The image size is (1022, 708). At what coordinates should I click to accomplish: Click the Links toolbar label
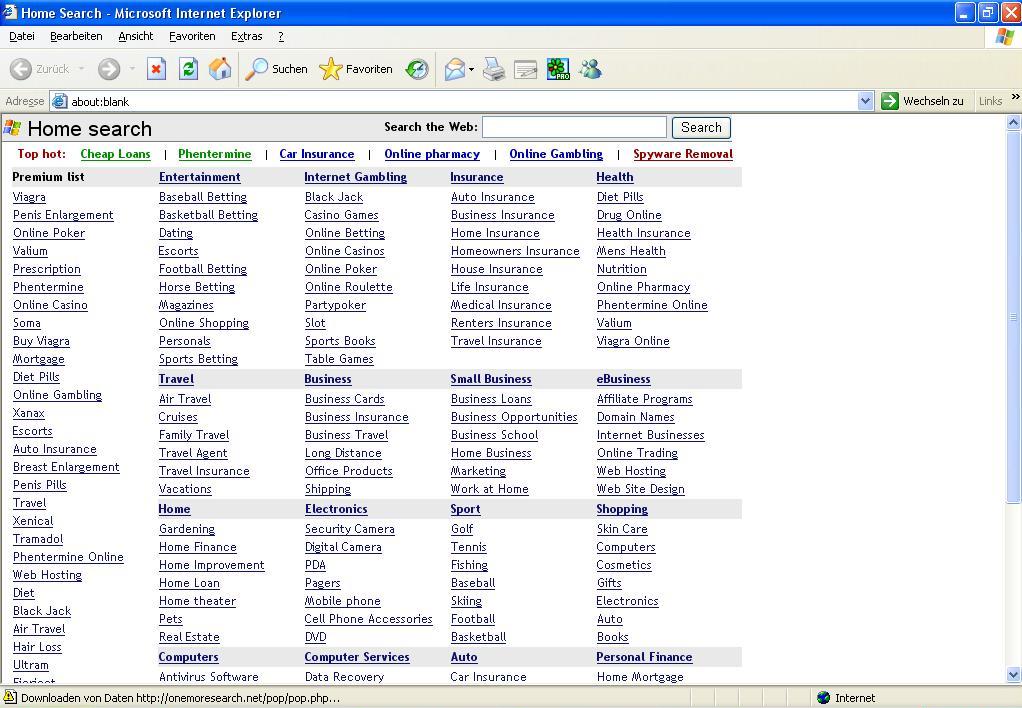tap(990, 101)
